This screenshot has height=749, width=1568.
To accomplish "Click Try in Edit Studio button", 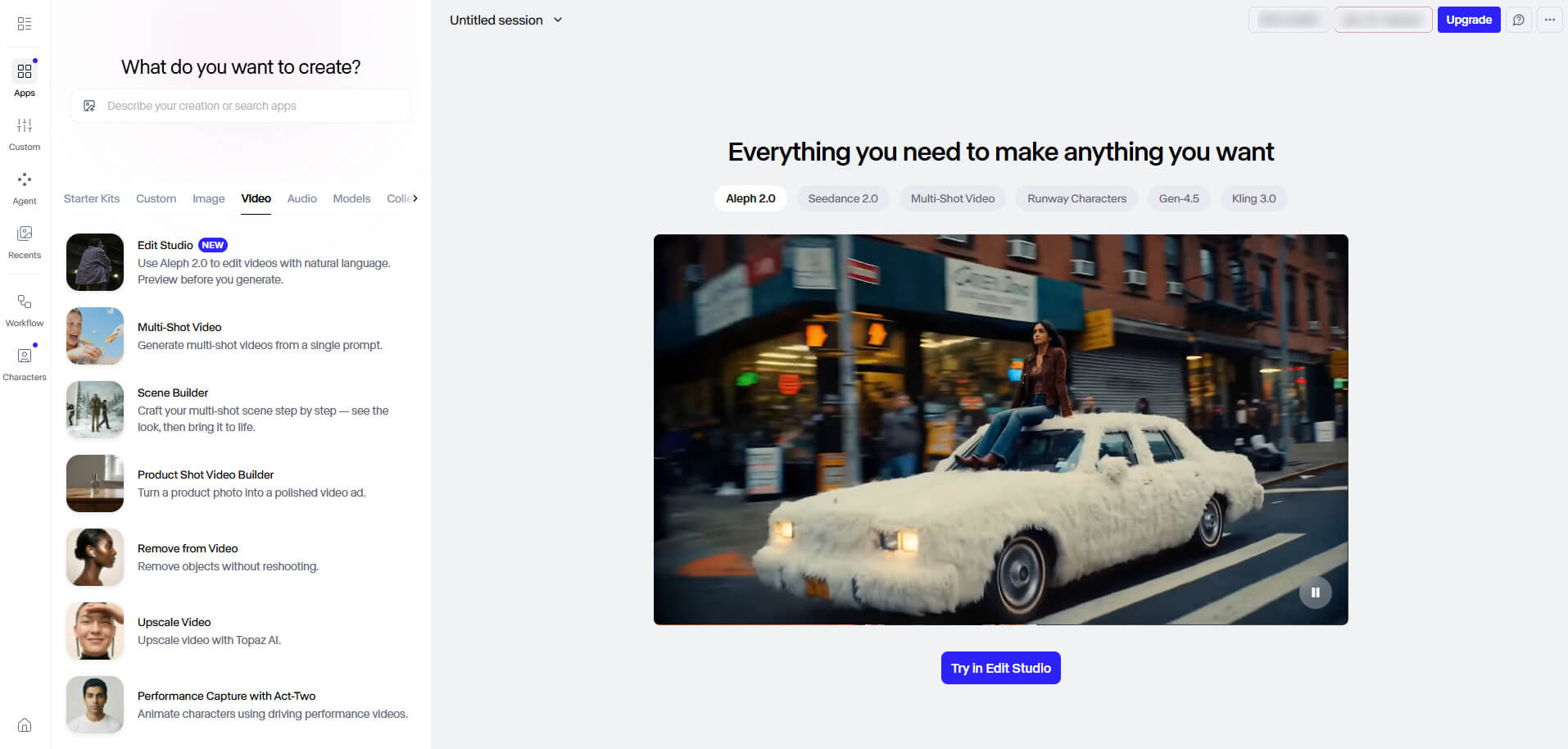I will pos(1000,668).
